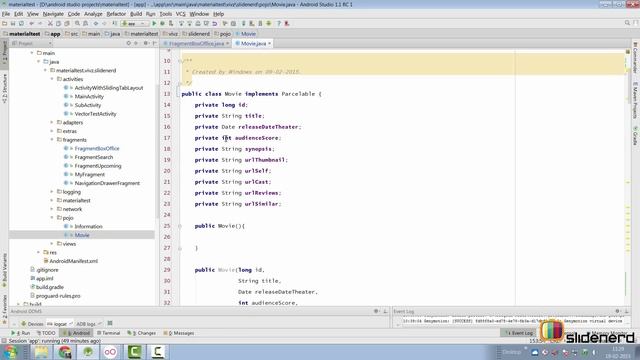Click the search everywhere magnifier icon
The width and height of the screenshot is (640, 360).
point(627,23)
